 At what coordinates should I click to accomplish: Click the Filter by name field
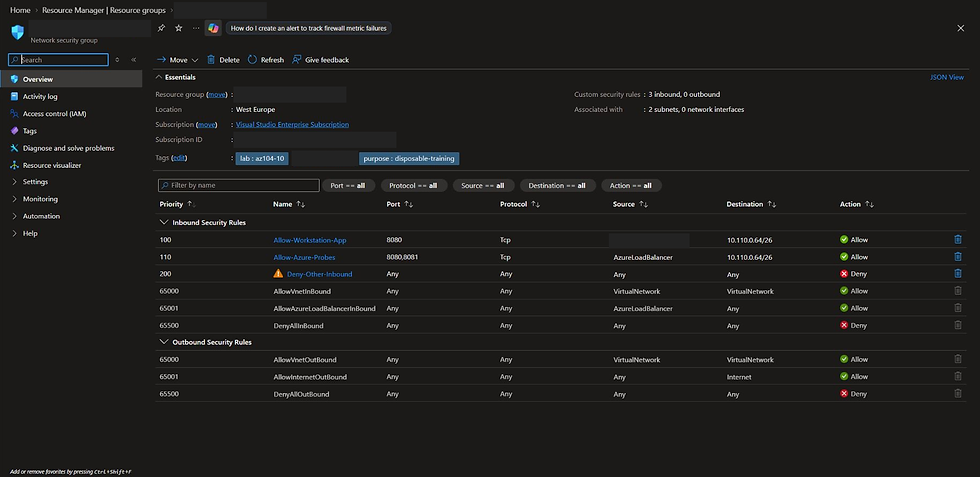click(x=238, y=186)
